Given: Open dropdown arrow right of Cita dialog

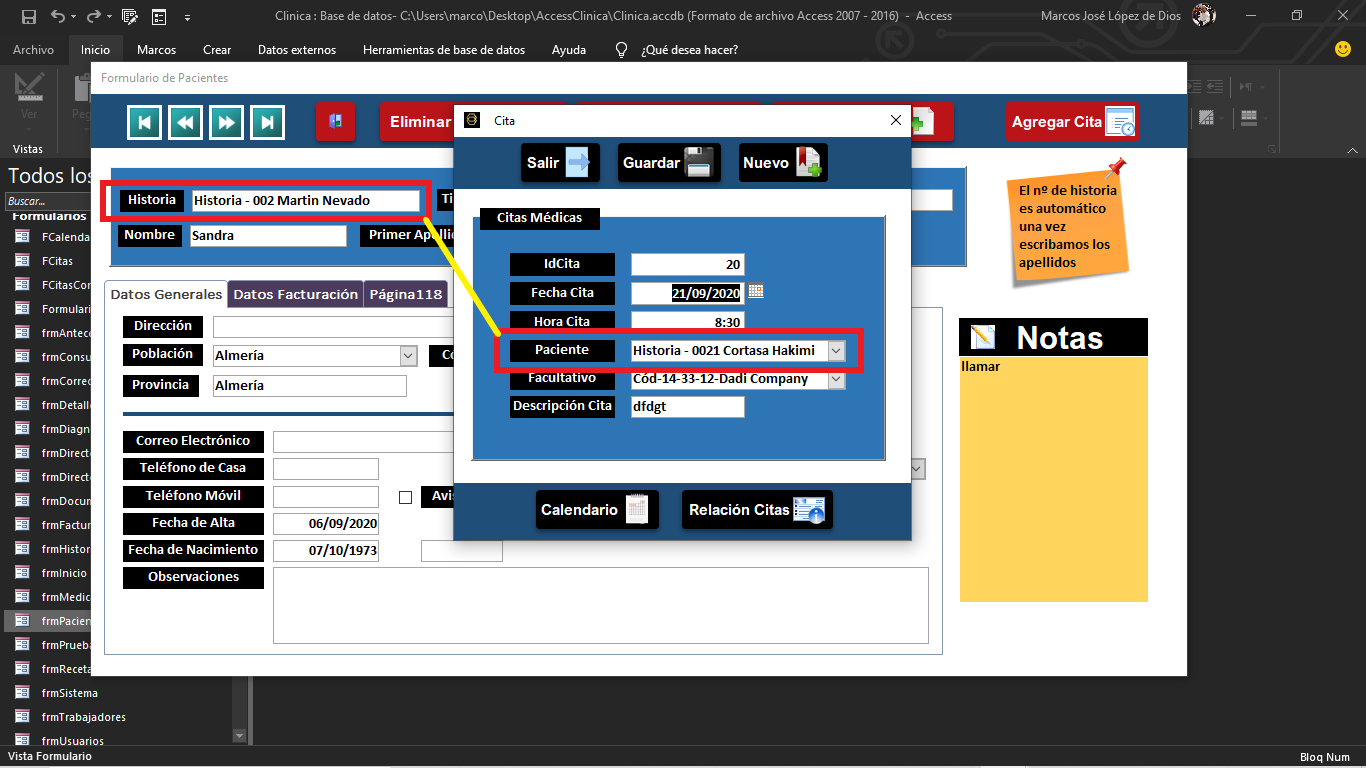Looking at the screenshot, I should click(918, 469).
